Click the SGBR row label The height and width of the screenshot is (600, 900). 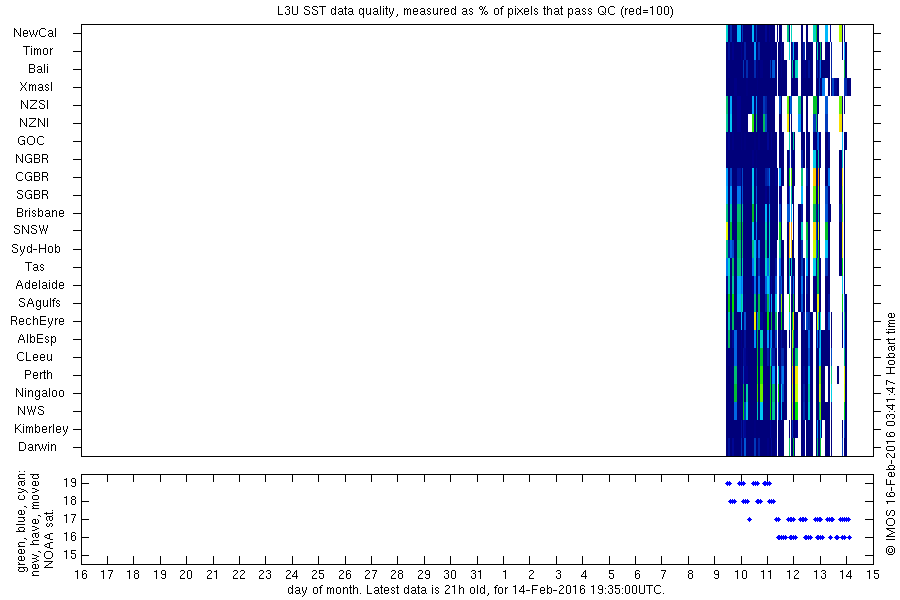pos(33,195)
